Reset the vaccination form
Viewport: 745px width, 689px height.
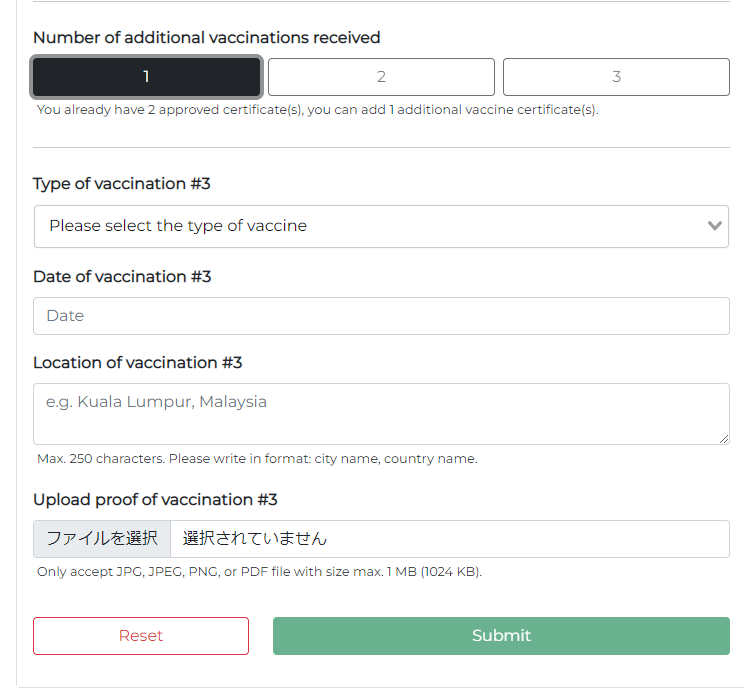(141, 636)
